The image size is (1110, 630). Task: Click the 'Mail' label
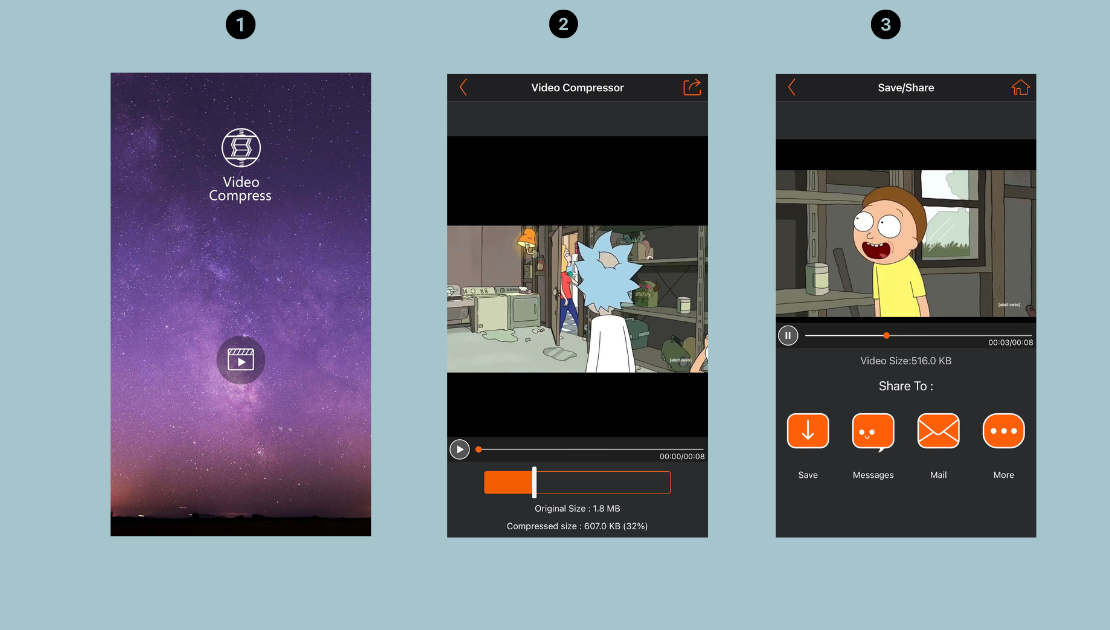tap(938, 475)
